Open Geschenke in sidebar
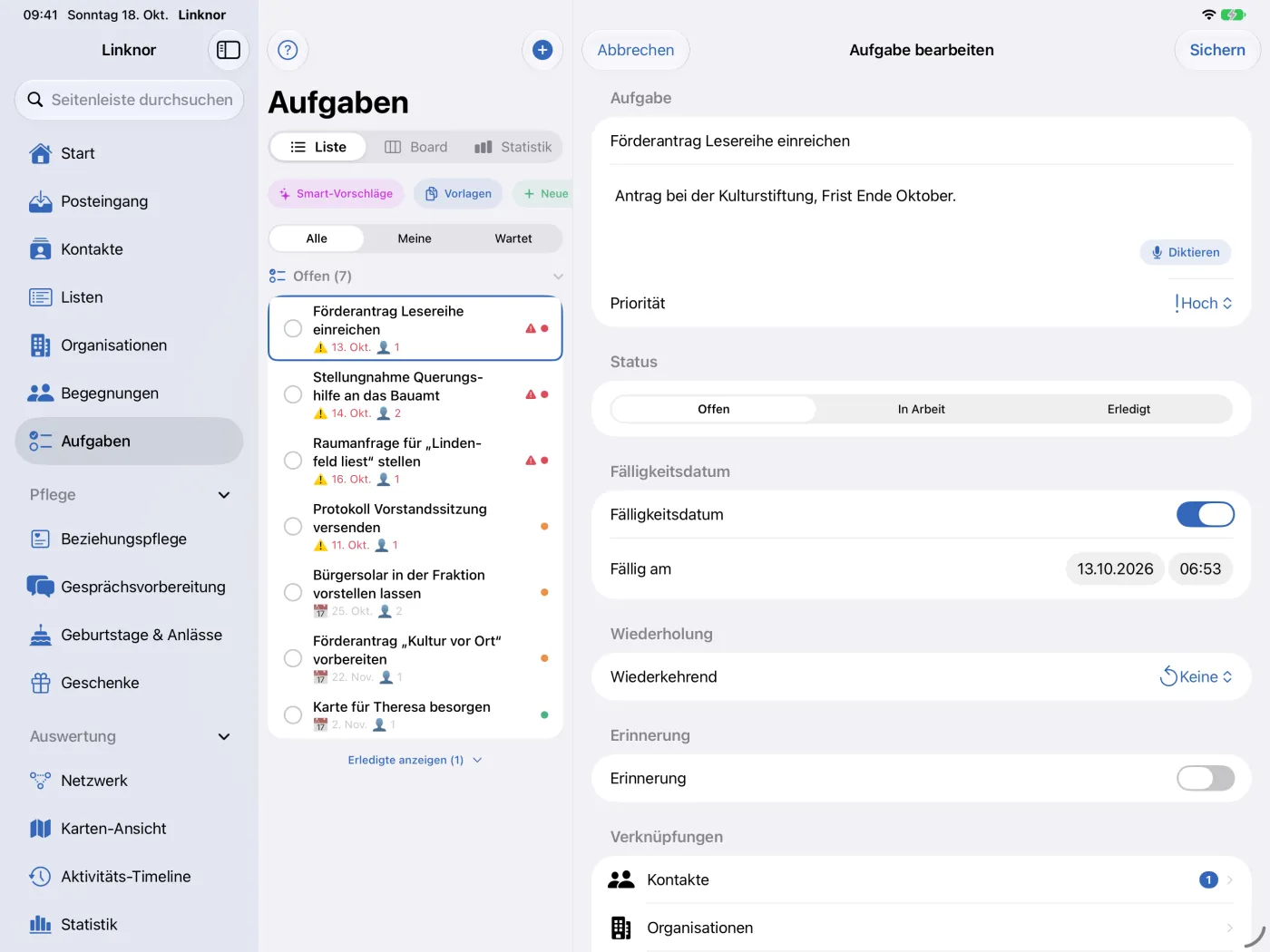Screen dimensions: 1270x952 click(x=129, y=683)
